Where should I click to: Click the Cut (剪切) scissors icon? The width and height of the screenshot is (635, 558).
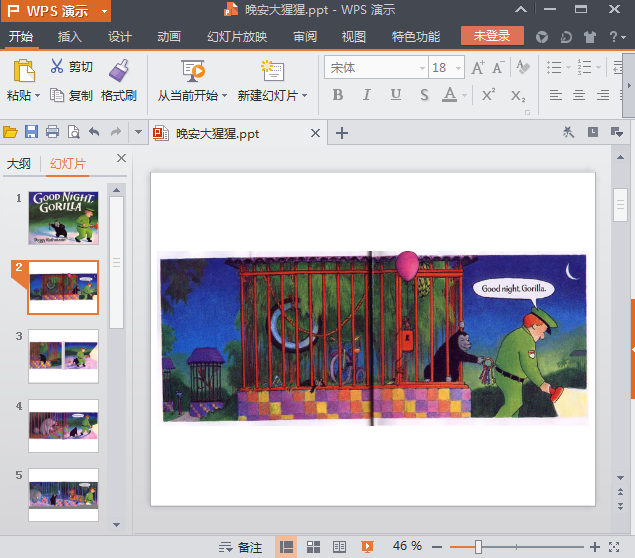tap(57, 67)
